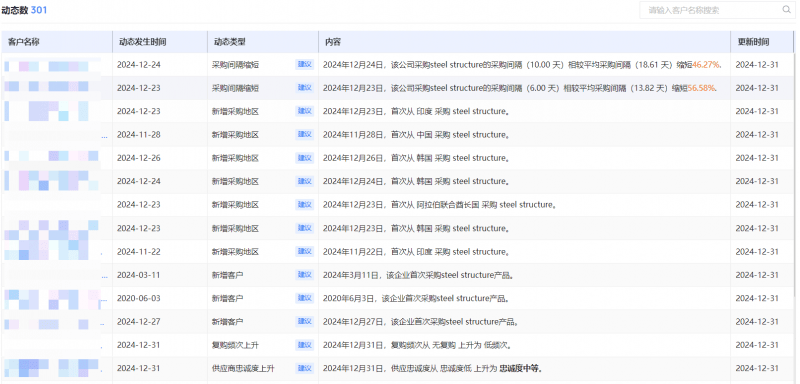The width and height of the screenshot is (800, 384).
Task: Click 新增客户 type in the 2020-06-03 row
Action: (228, 298)
